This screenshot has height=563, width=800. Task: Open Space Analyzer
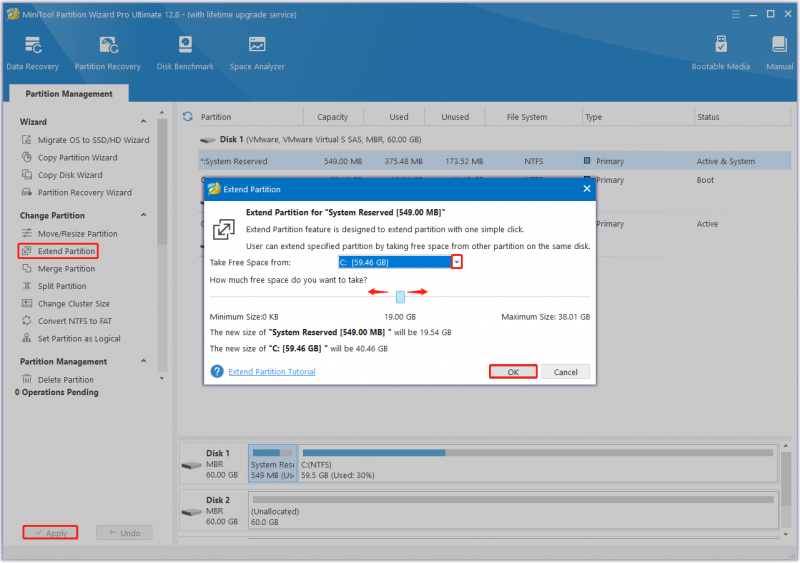click(x=257, y=53)
